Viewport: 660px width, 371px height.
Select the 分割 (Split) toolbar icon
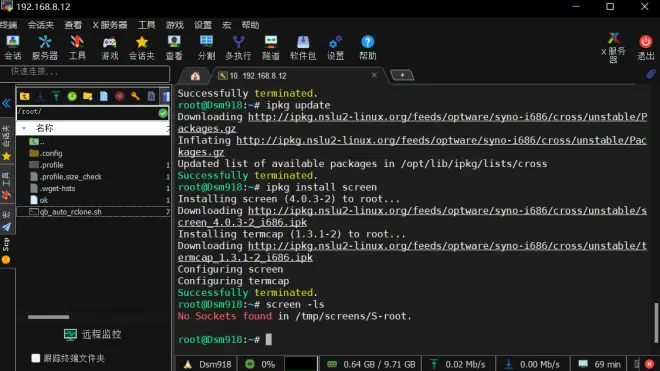click(206, 47)
